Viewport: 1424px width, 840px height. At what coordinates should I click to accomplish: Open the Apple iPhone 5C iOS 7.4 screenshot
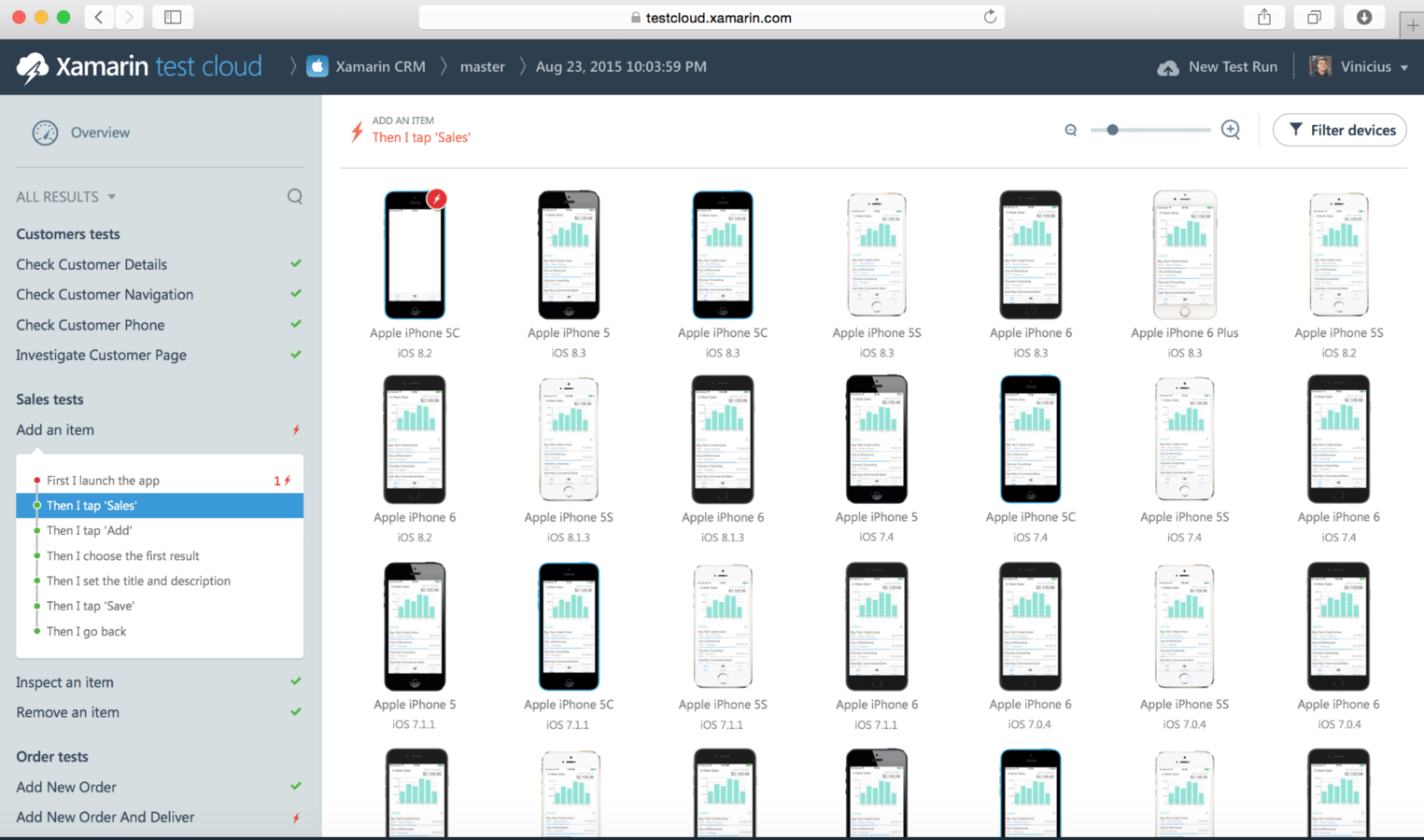click(x=1030, y=440)
